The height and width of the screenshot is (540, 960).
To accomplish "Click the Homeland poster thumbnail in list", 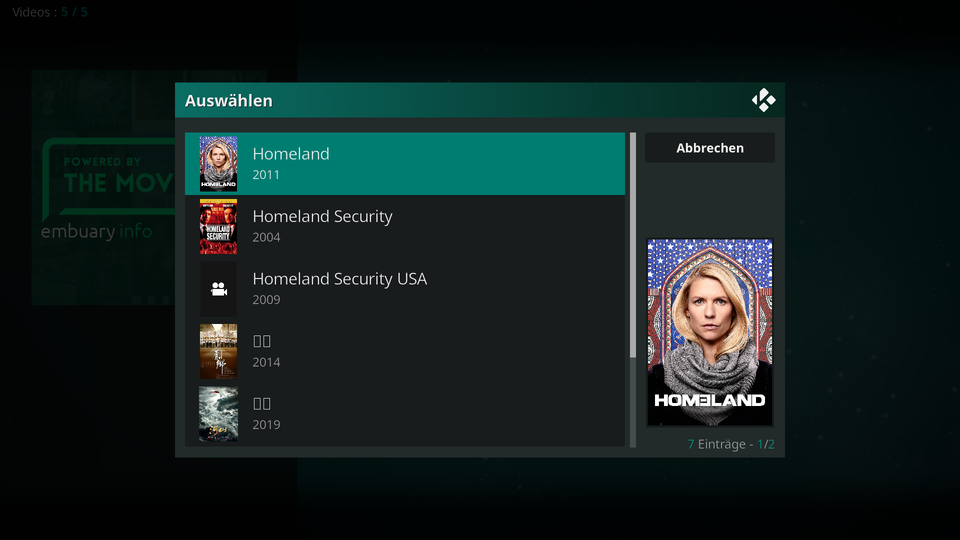I will pyautogui.click(x=219, y=163).
